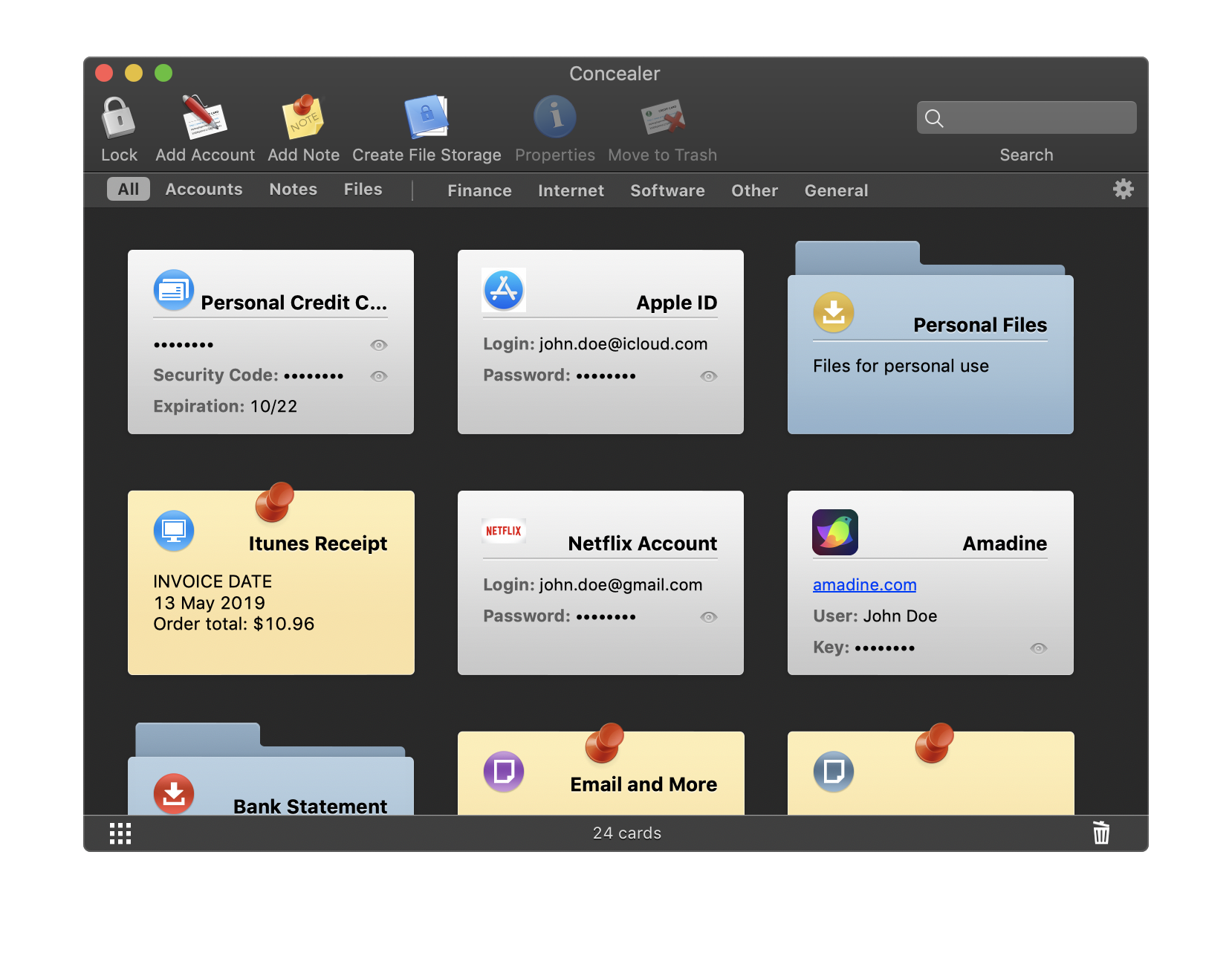Click the Apple ID card title
The height and width of the screenshot is (962, 1232).
tap(676, 303)
